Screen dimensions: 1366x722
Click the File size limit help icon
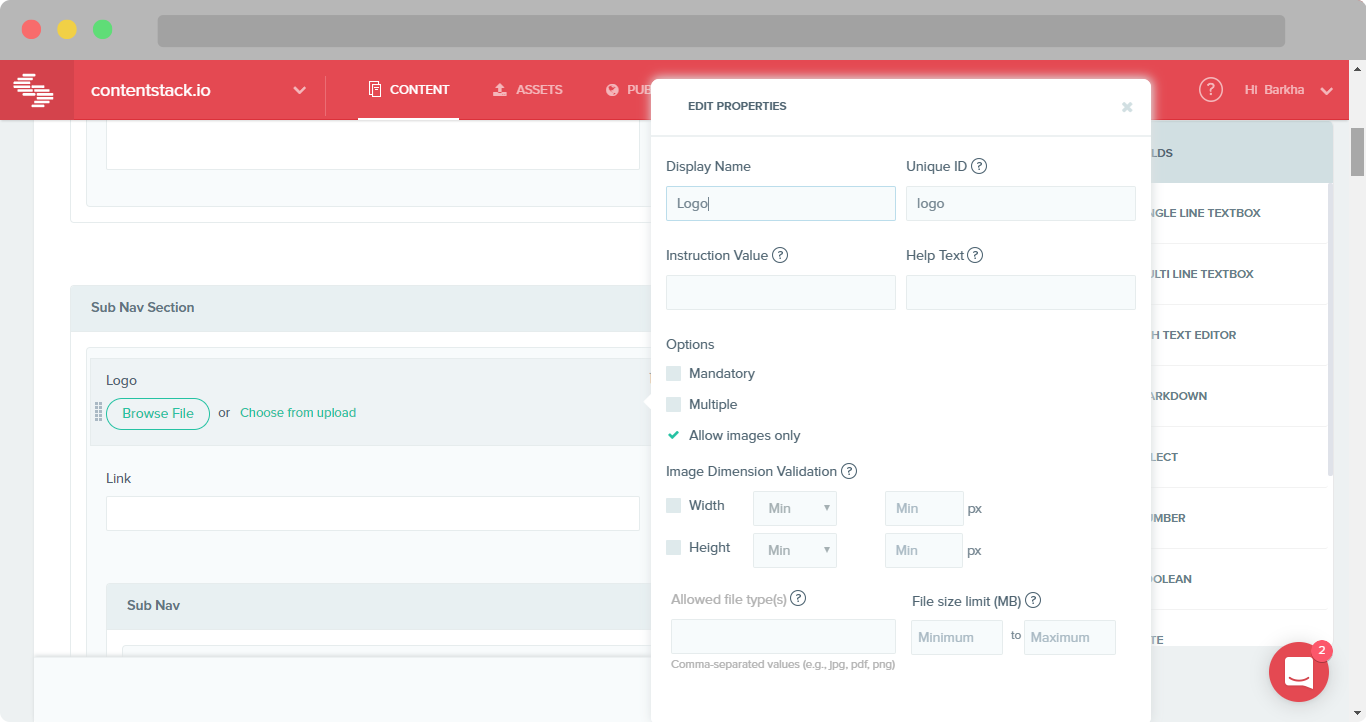pos(1034,600)
